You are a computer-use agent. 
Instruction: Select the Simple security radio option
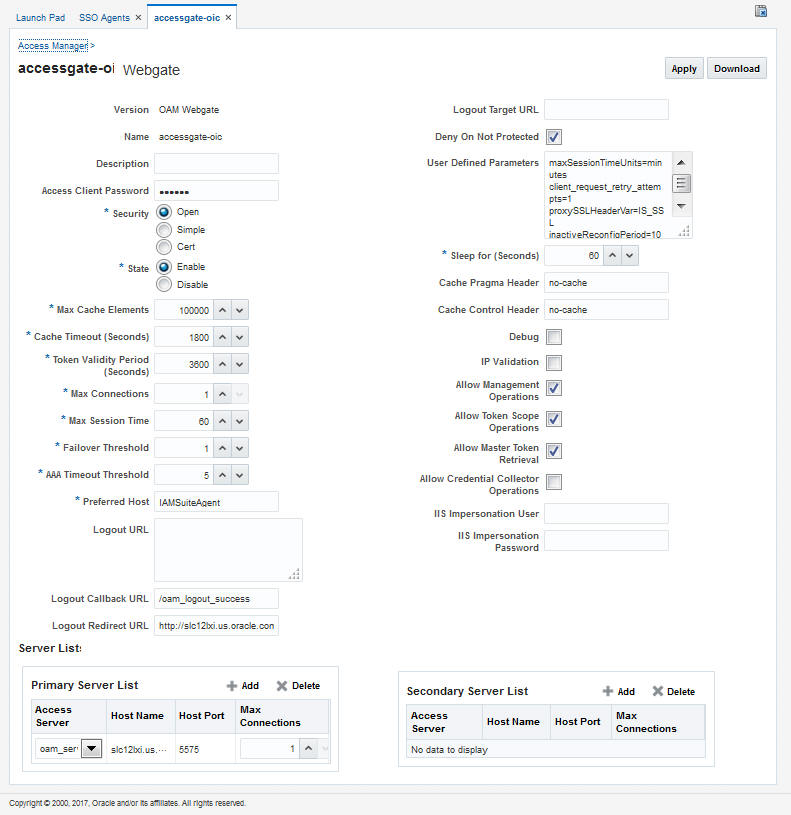[164, 230]
